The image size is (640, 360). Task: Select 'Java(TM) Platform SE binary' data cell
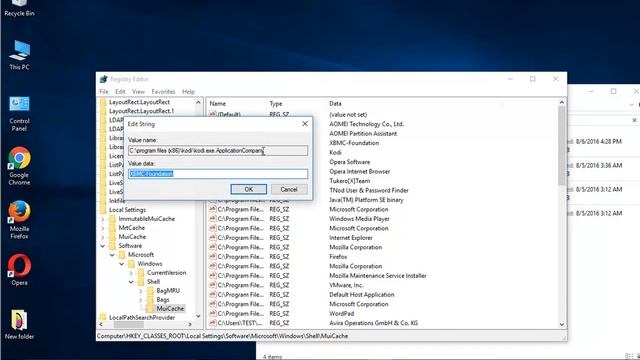(x=366, y=200)
